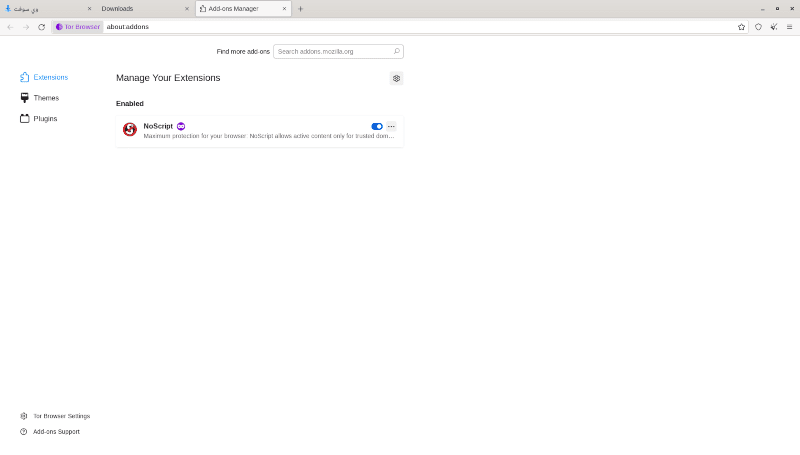Bookmark this page with the star icon

click(741, 27)
